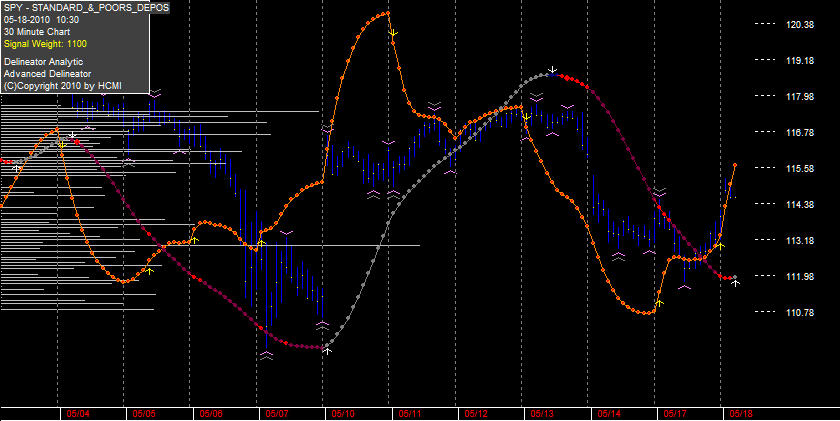Select the 05/07 date marker
The image size is (840, 421).
[276, 414]
